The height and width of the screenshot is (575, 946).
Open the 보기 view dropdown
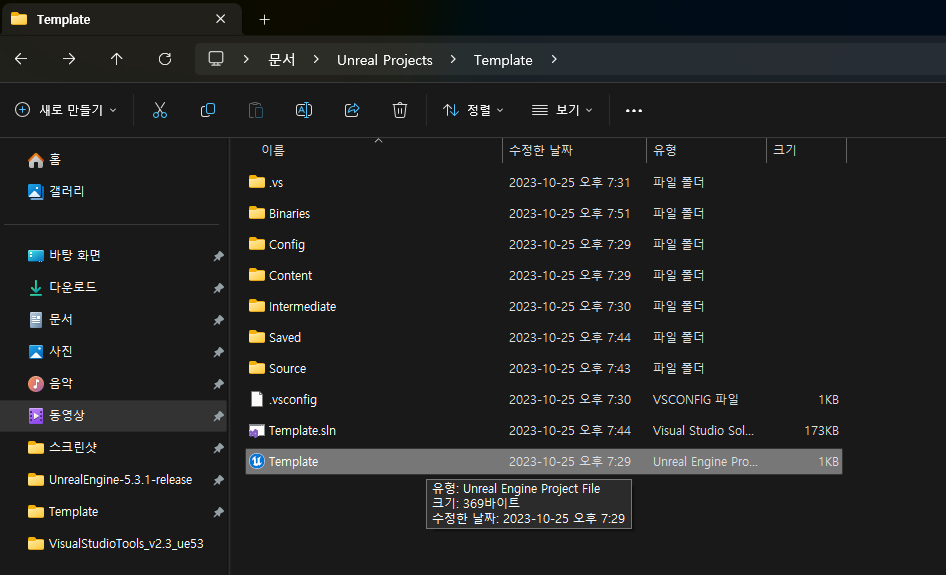click(x=562, y=110)
